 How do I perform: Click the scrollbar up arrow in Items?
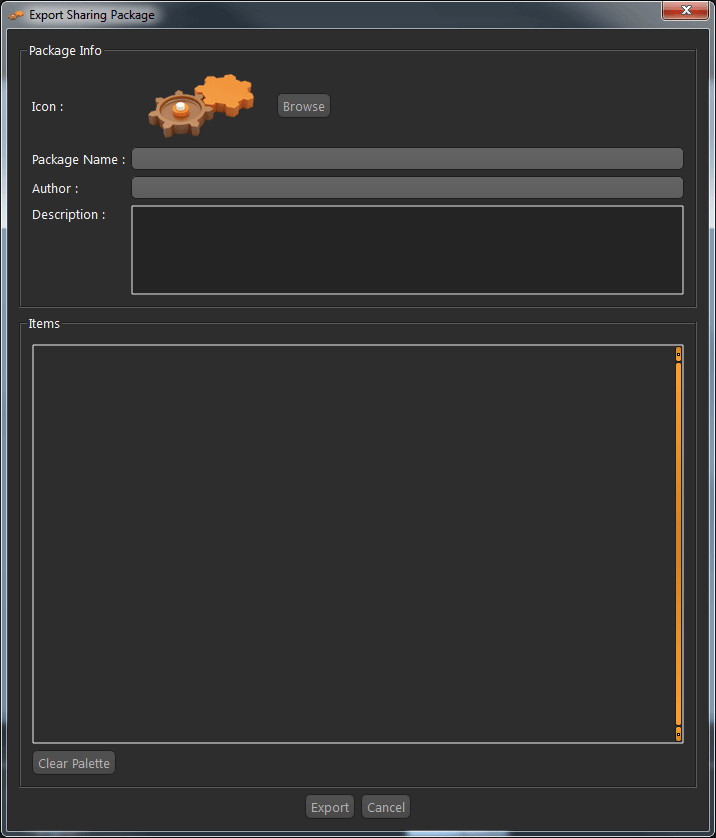(679, 354)
